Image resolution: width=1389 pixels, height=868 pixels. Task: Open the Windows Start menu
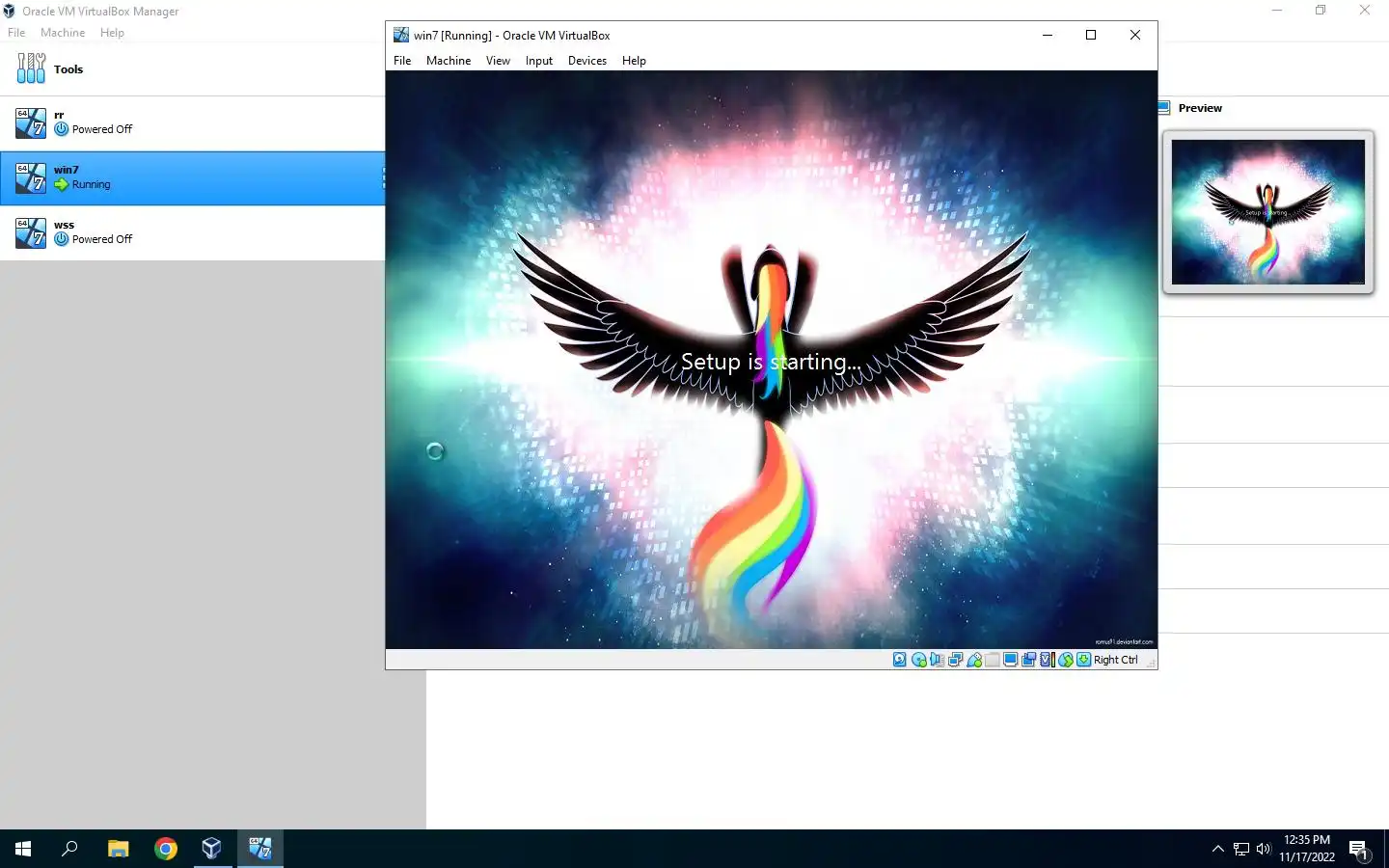click(x=23, y=849)
